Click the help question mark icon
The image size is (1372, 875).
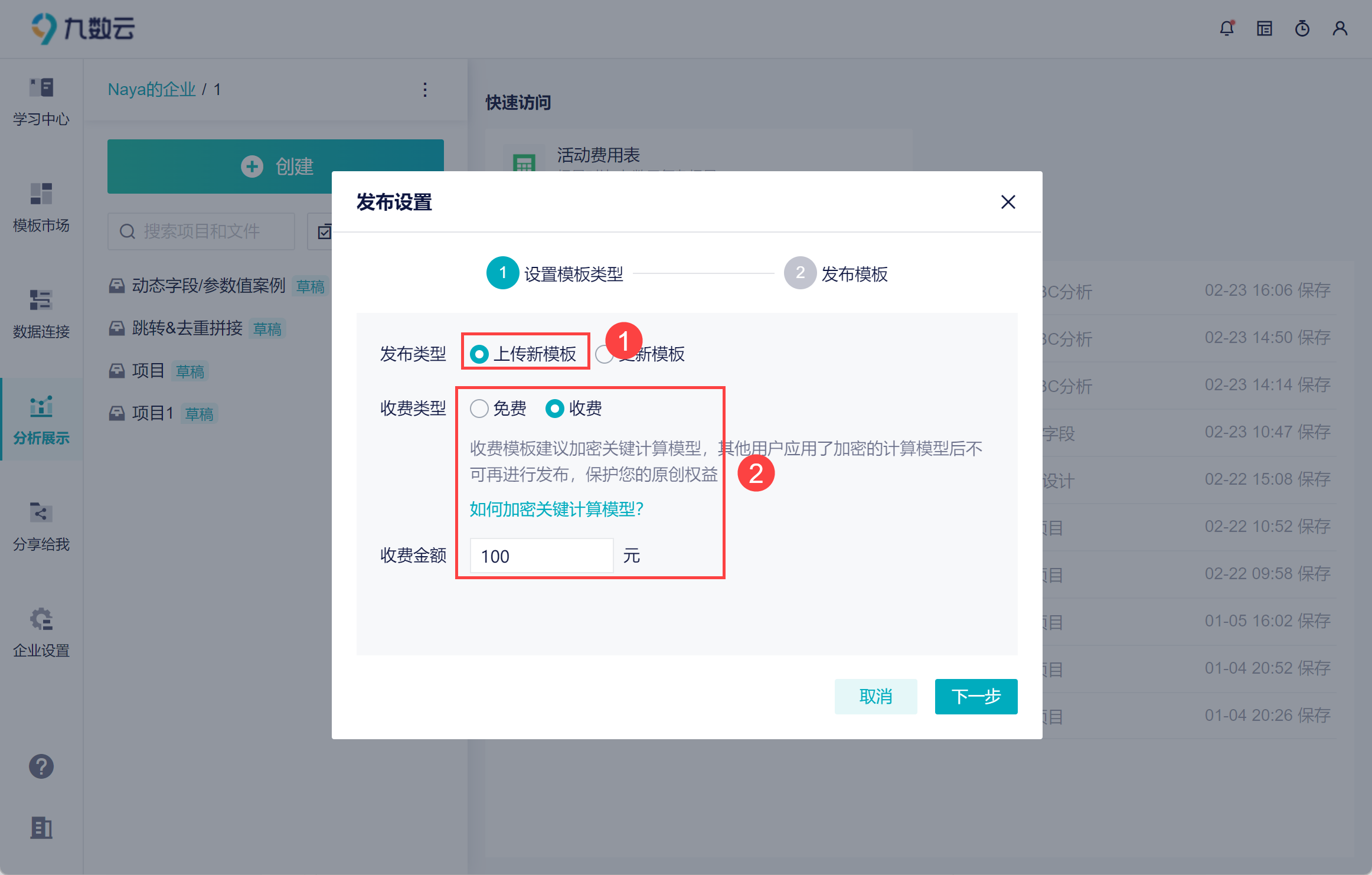(x=41, y=766)
